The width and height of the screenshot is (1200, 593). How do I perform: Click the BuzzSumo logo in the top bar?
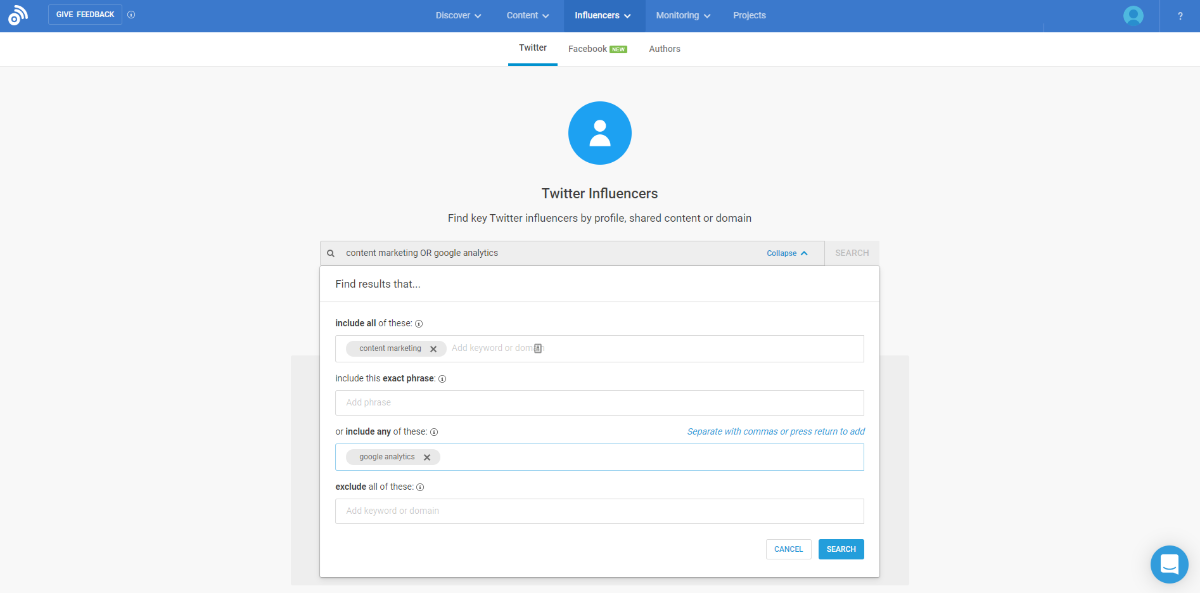point(19,14)
